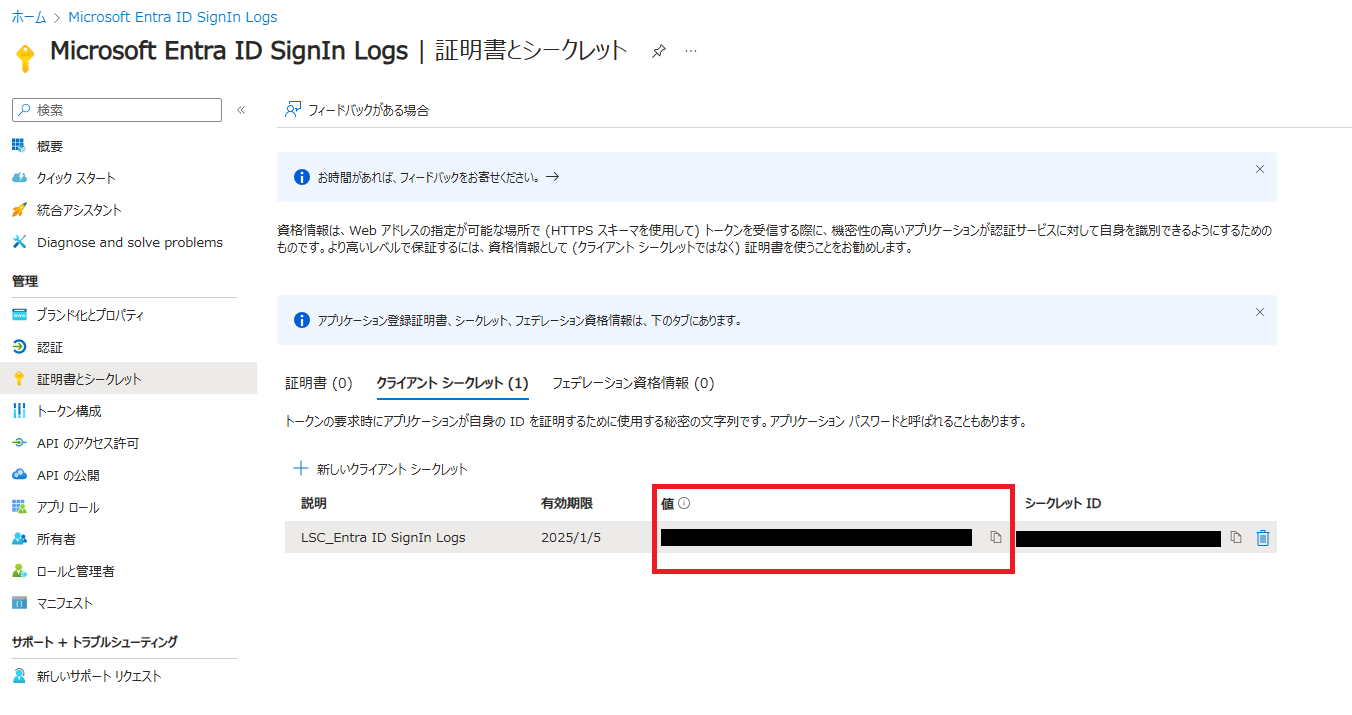Switch to 証明書 (0) tab
This screenshot has width=1352, height=715.
pos(319,383)
